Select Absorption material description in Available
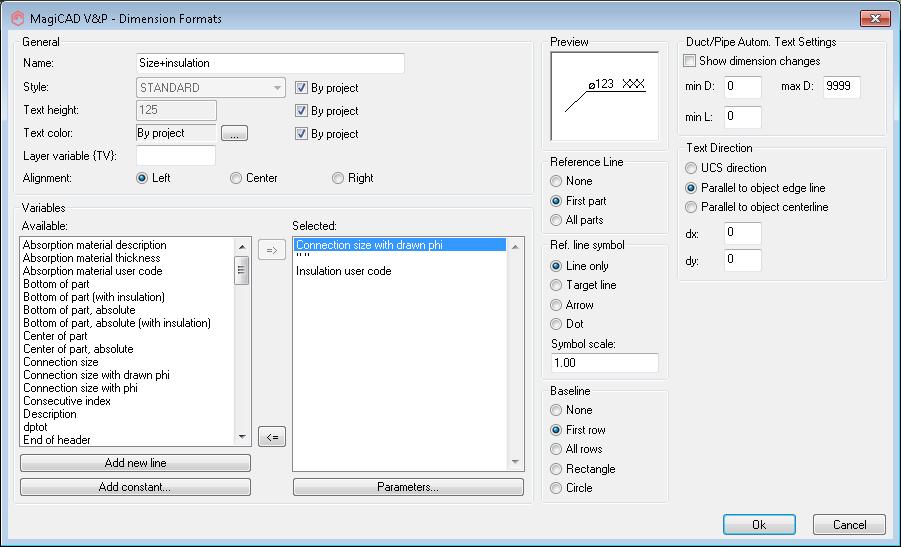Viewport: 901px width, 547px height. [95, 245]
